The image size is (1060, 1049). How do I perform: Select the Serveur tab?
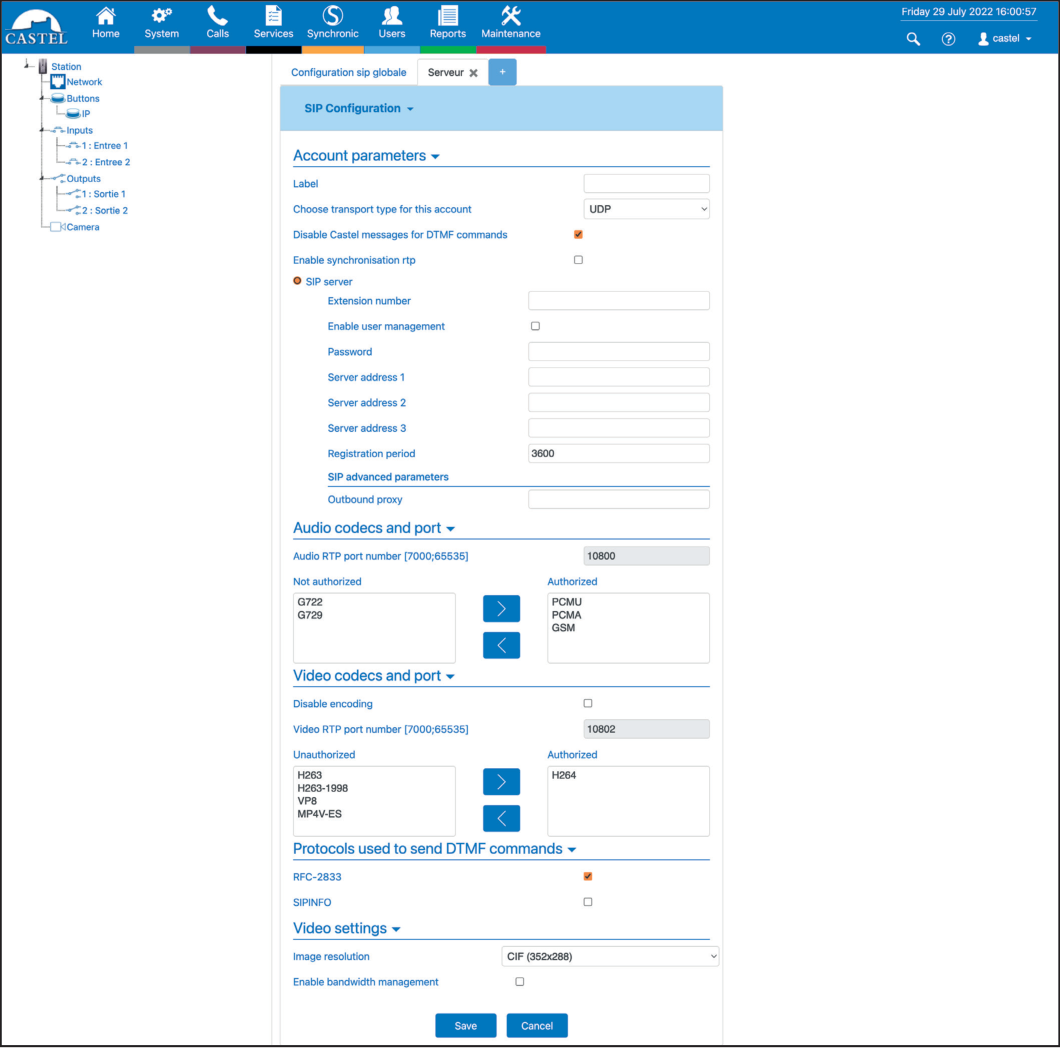coord(444,72)
